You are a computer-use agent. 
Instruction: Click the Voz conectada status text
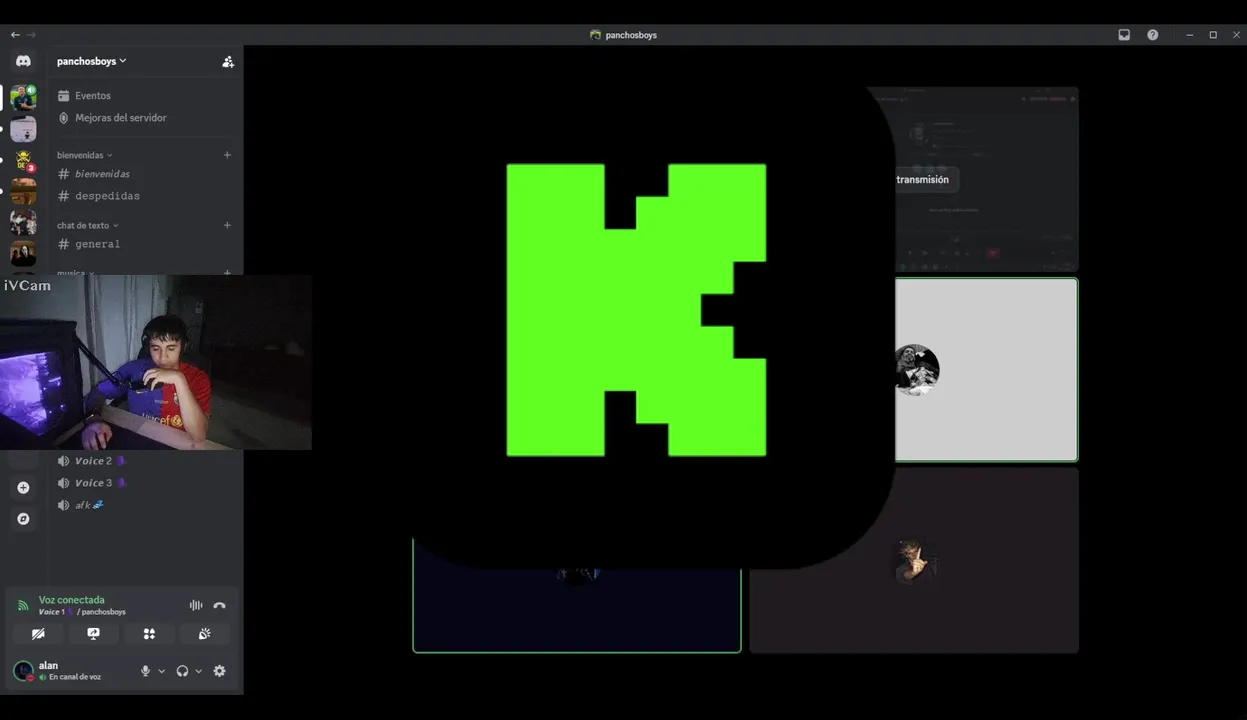[72, 600]
